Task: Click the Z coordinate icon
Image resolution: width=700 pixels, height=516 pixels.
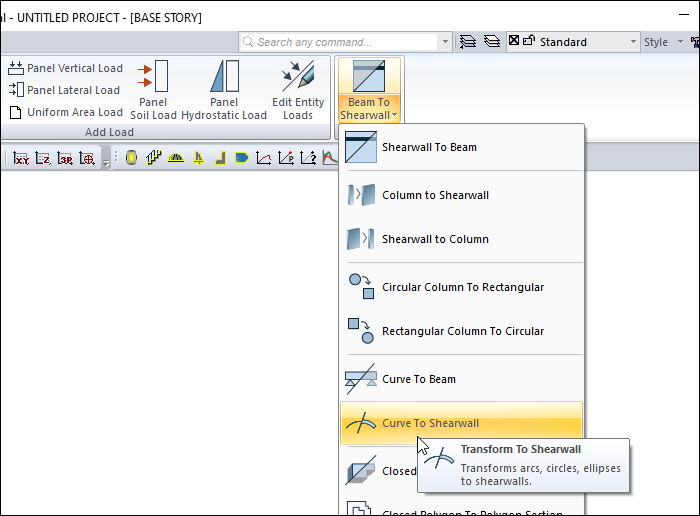Action: tap(43, 158)
